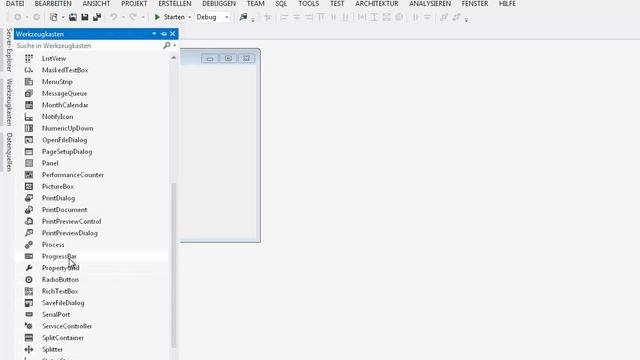Choose the OpenFileDialog icon
The width and height of the screenshot is (640, 360).
[x=29, y=140]
